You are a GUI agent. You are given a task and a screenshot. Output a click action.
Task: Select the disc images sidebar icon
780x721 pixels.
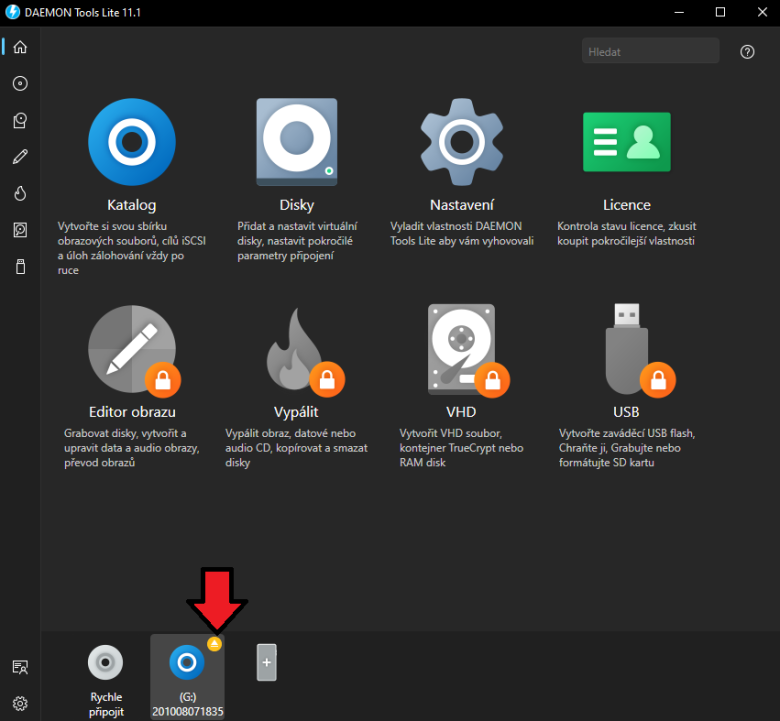20,84
